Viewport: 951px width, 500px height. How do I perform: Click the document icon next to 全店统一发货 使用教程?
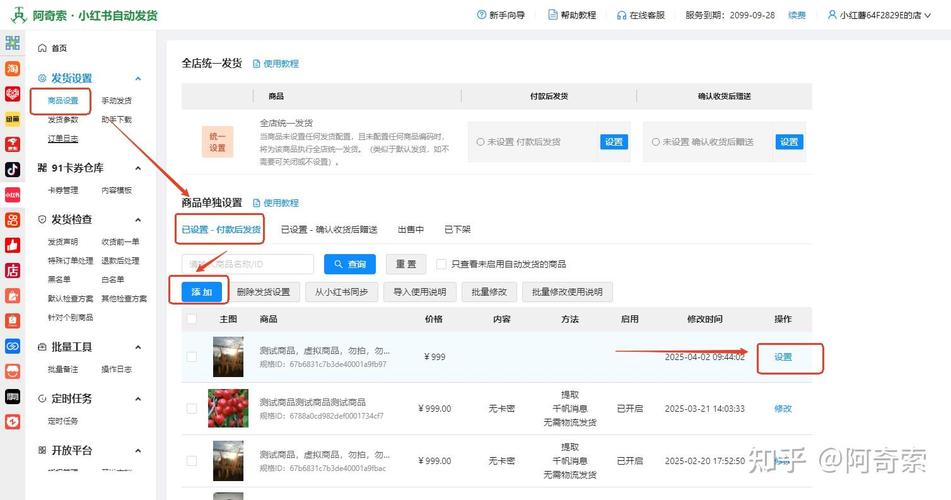point(256,64)
